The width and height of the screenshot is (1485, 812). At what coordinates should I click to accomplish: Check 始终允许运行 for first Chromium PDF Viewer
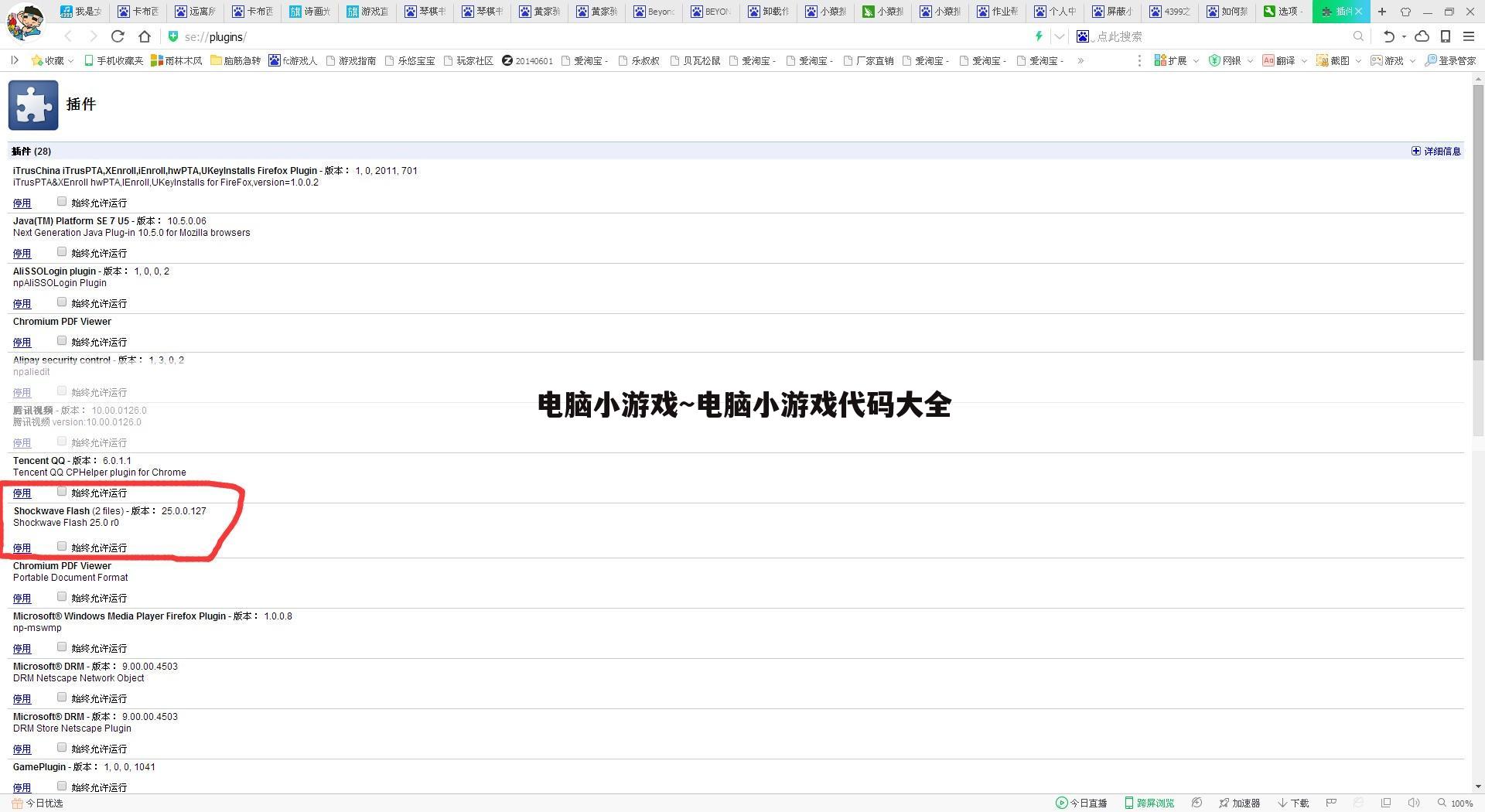pos(62,341)
